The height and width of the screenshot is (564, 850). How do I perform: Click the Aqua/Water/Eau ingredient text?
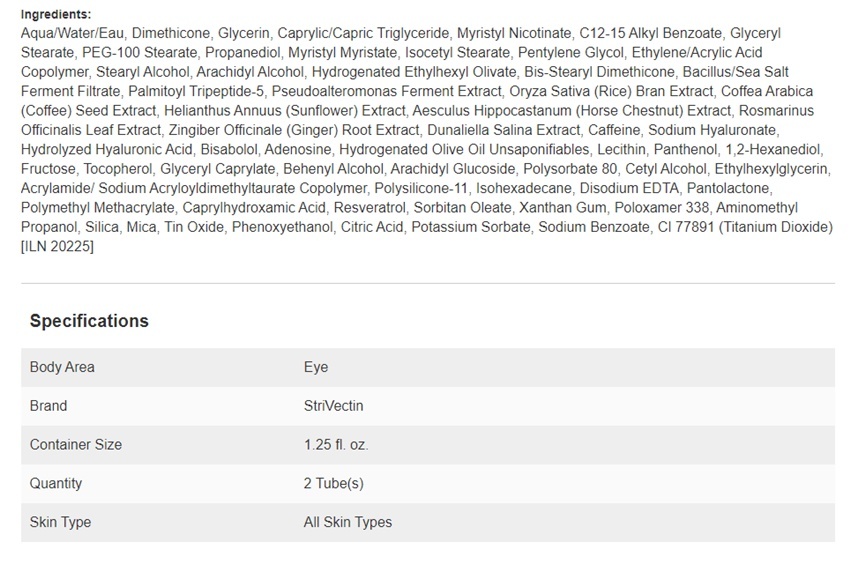pyautogui.click(x=73, y=33)
